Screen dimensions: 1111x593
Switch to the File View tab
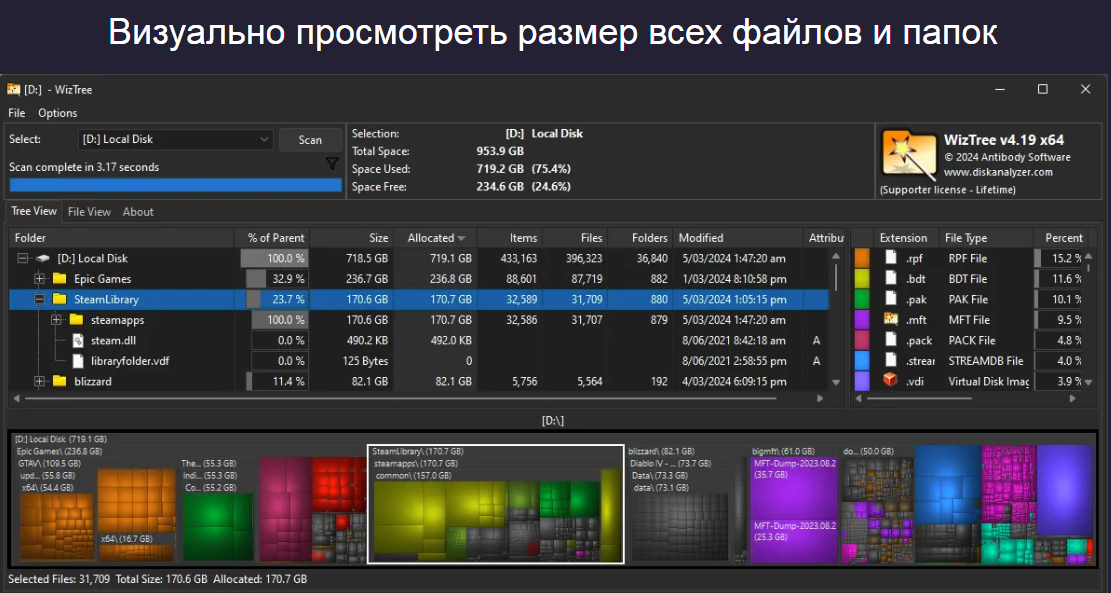pos(89,212)
